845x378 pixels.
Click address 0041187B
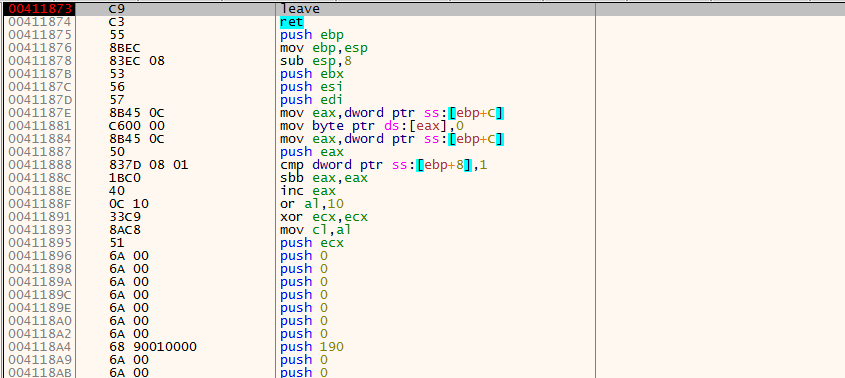pos(40,74)
